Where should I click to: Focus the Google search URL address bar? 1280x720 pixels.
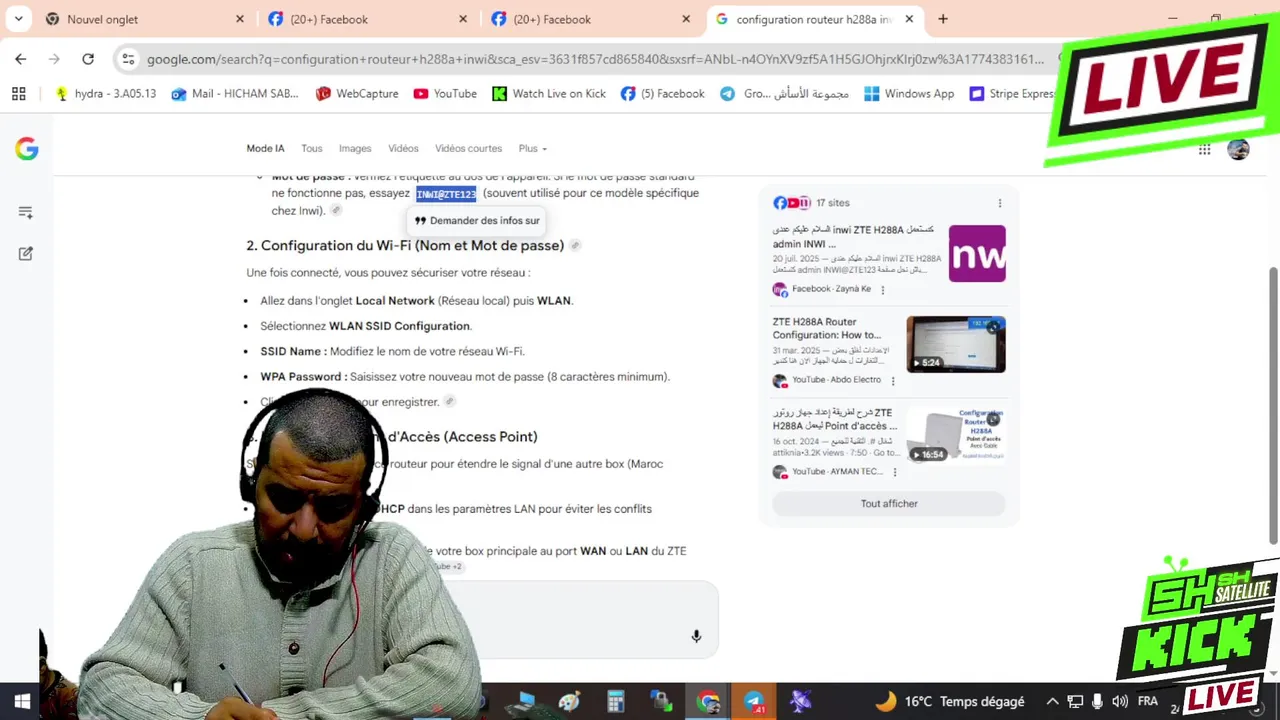coord(595,59)
